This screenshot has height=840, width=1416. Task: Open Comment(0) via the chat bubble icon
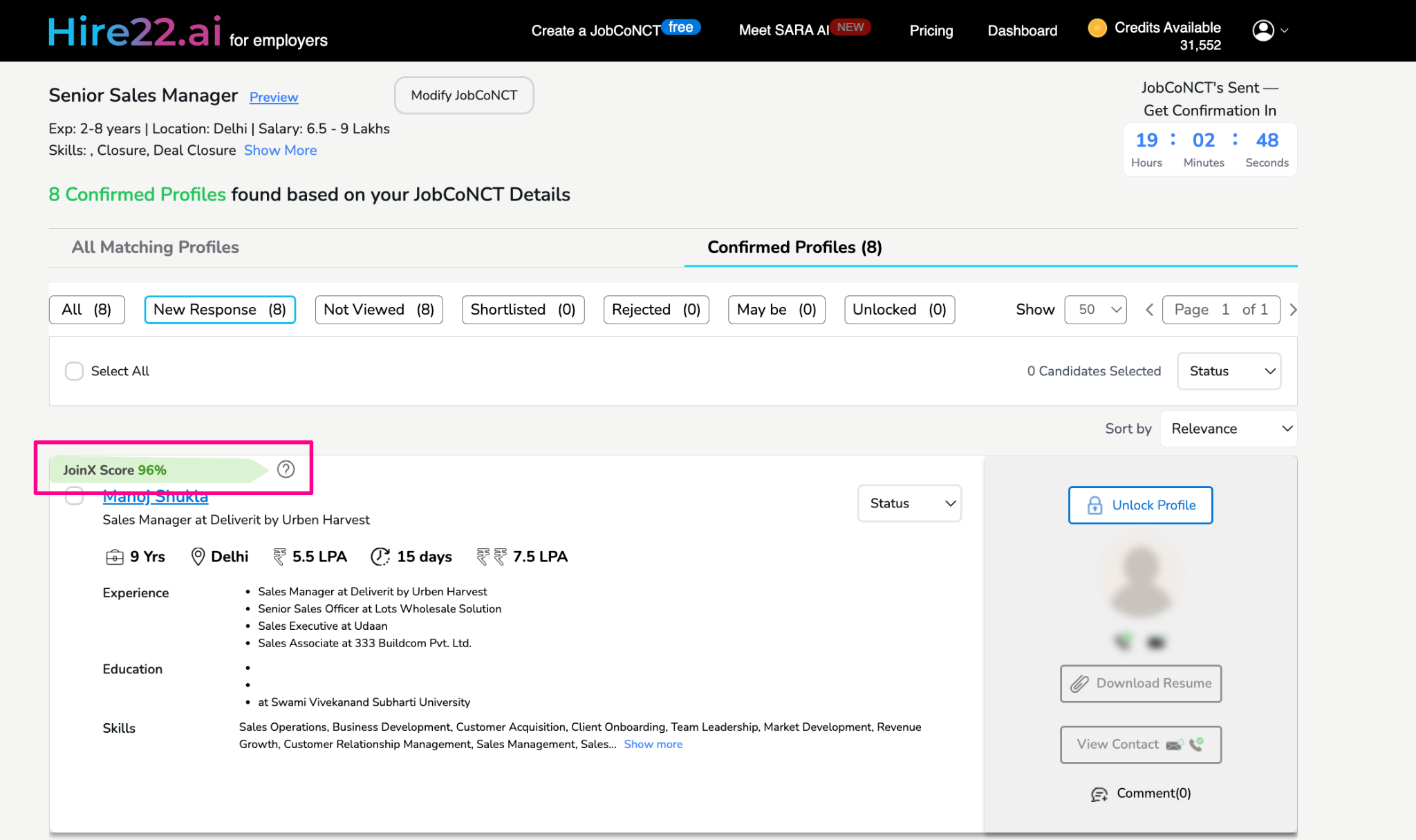tap(1099, 794)
